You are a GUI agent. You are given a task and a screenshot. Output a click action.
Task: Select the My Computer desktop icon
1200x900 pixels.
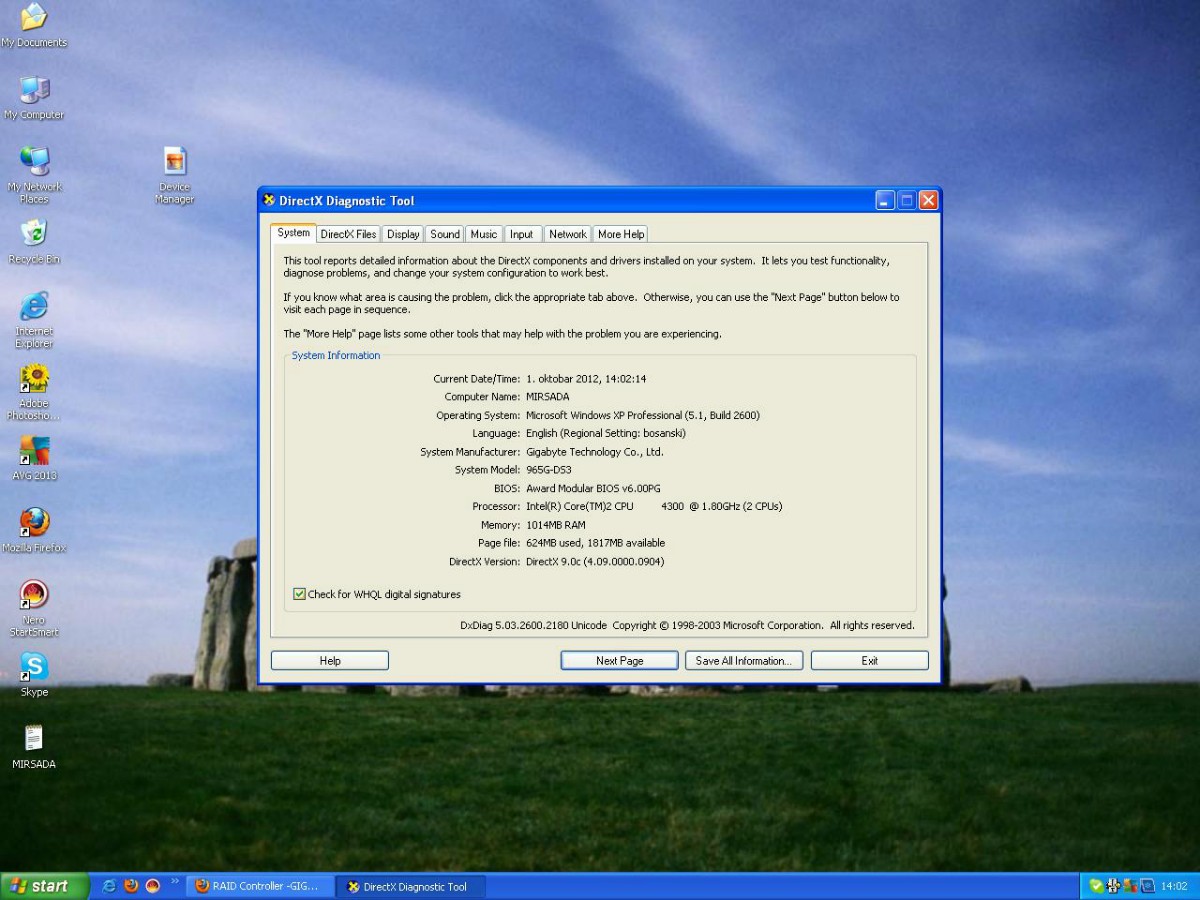[x=34, y=97]
